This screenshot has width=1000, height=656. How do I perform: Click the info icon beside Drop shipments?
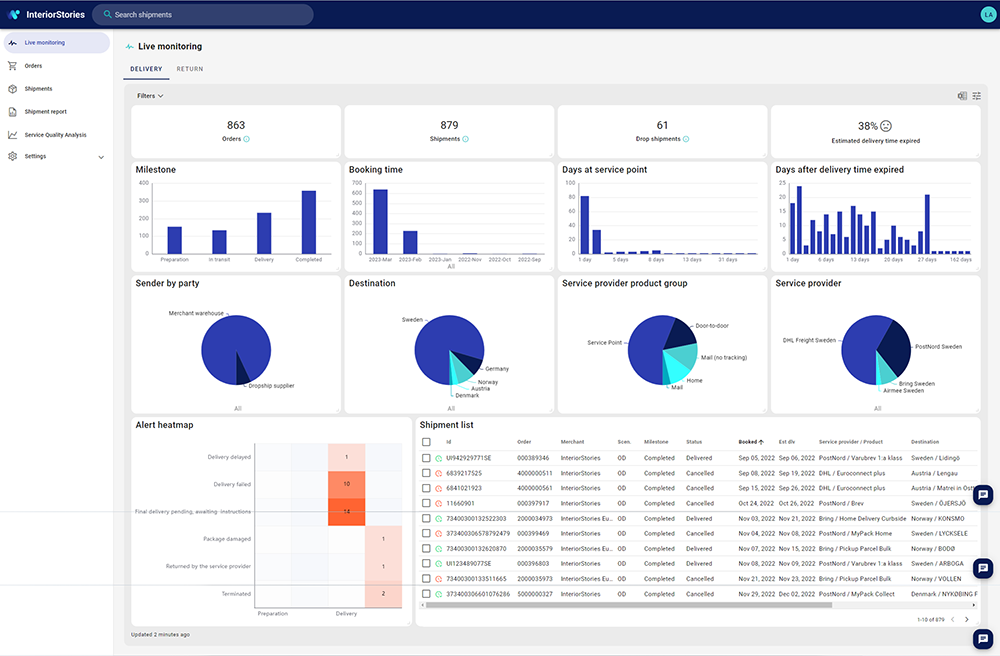[x=686, y=139]
